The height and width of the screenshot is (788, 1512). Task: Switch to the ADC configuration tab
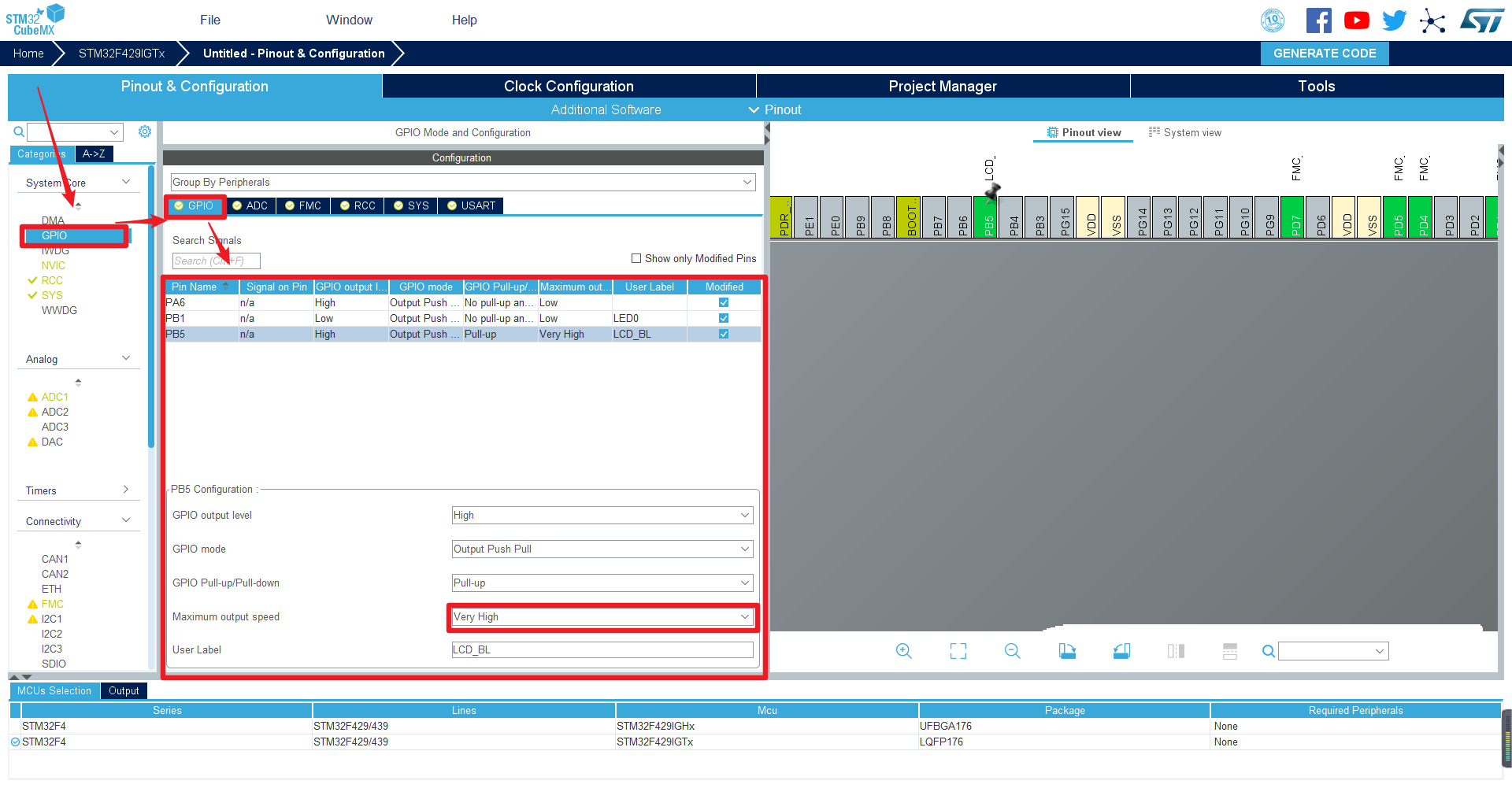pos(250,205)
